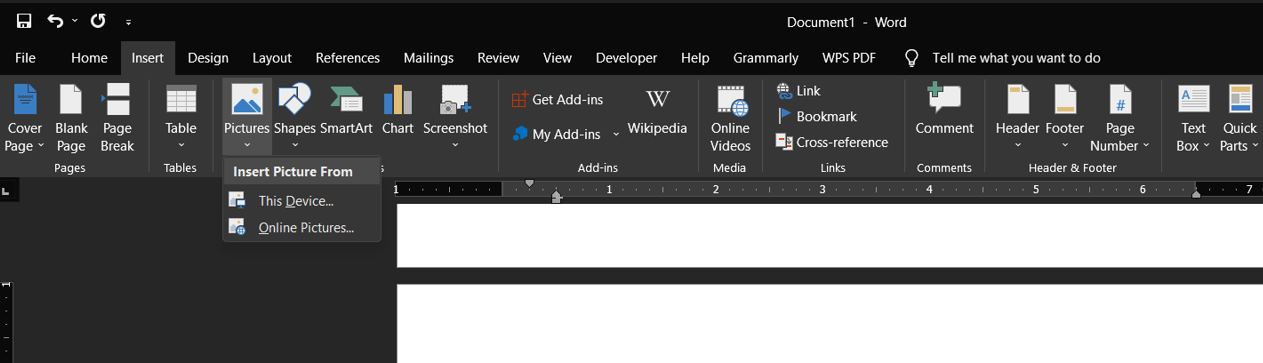Screen dimensions: 1263x363
Task: Click the Redo/Repeat icon
Action: pyautogui.click(x=97, y=21)
